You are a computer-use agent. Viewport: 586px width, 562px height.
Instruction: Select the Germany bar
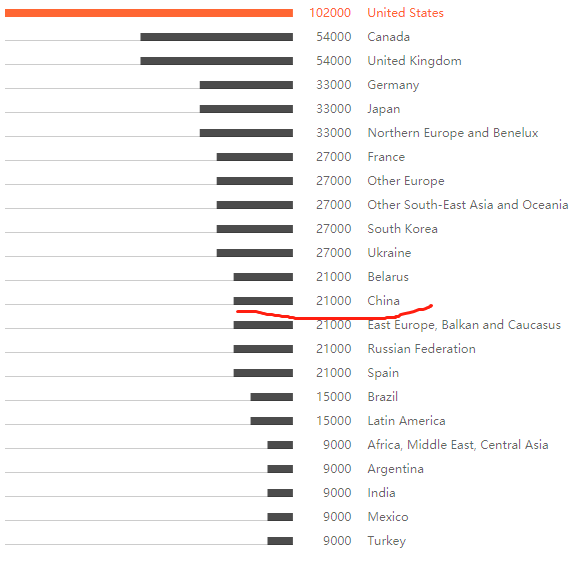coord(246,85)
